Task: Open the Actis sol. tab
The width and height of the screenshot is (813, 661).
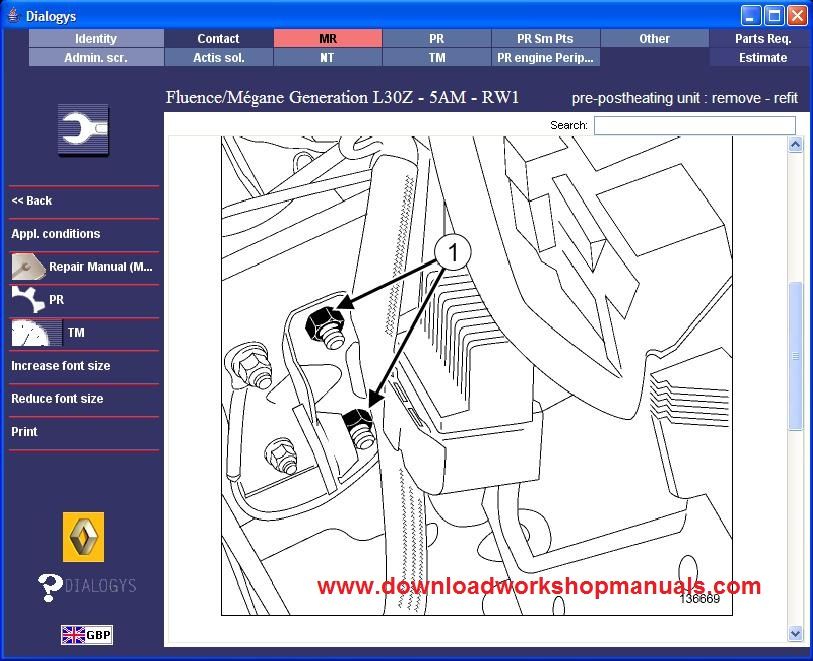Action: (x=218, y=58)
